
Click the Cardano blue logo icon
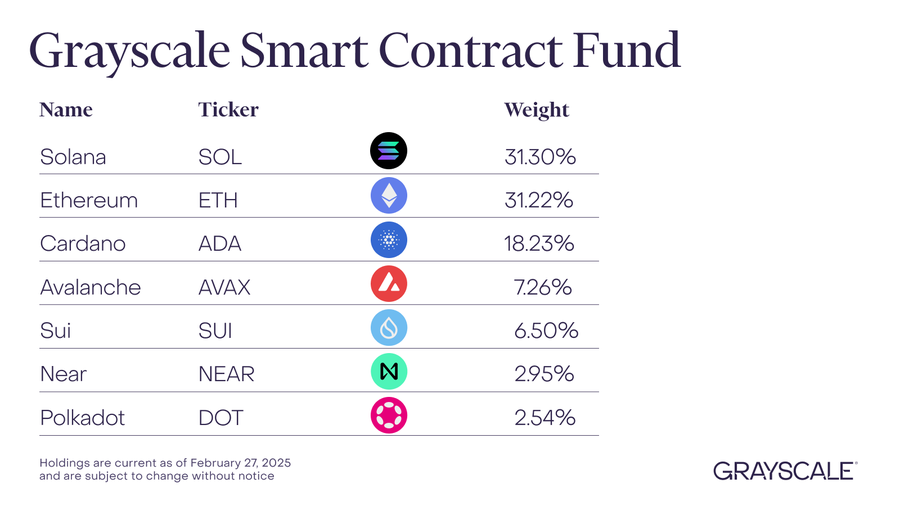point(389,240)
